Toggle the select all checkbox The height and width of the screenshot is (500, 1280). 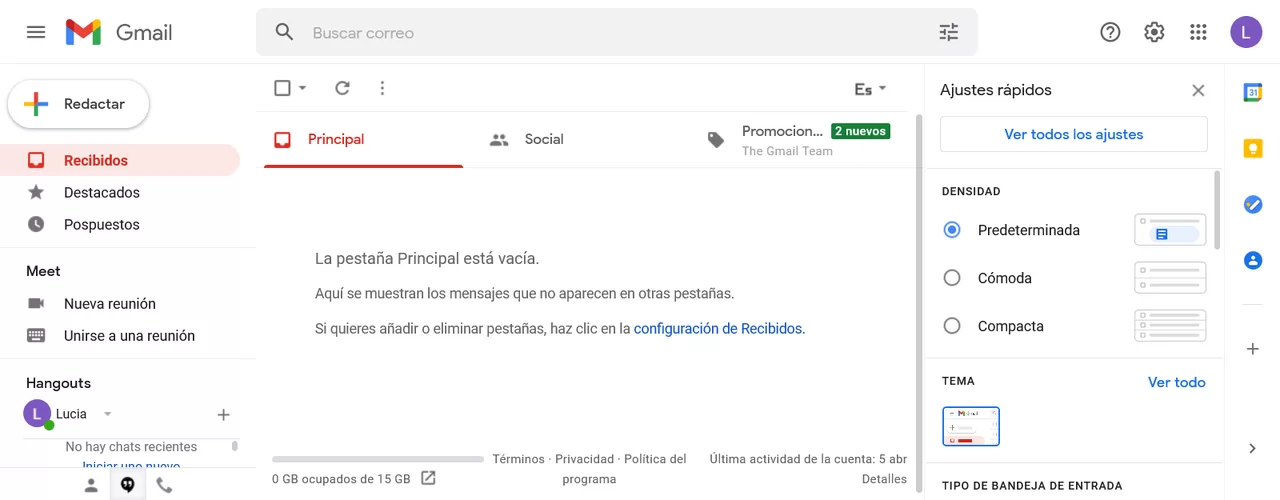pyautogui.click(x=282, y=88)
